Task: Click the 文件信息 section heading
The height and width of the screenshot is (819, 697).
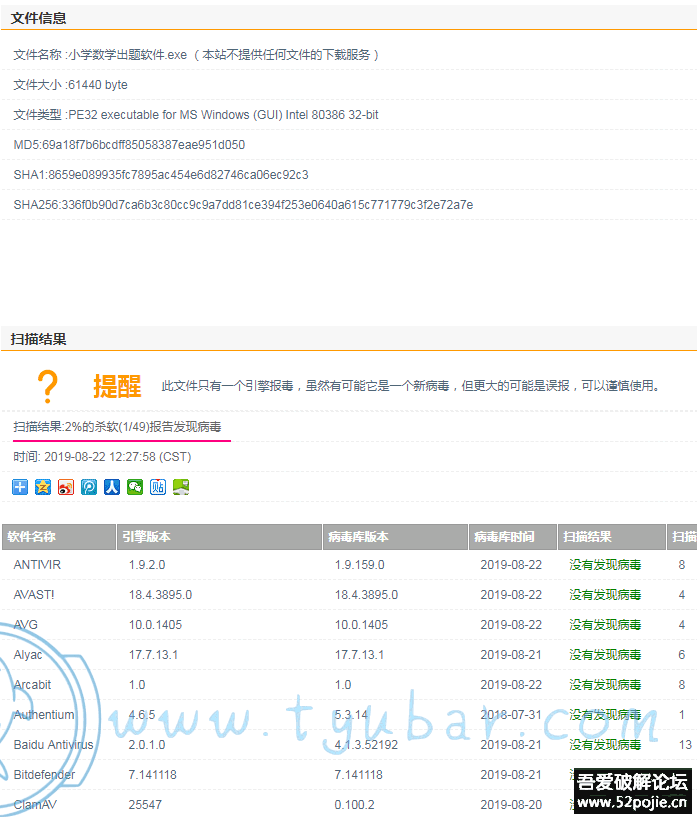Action: (x=39, y=18)
